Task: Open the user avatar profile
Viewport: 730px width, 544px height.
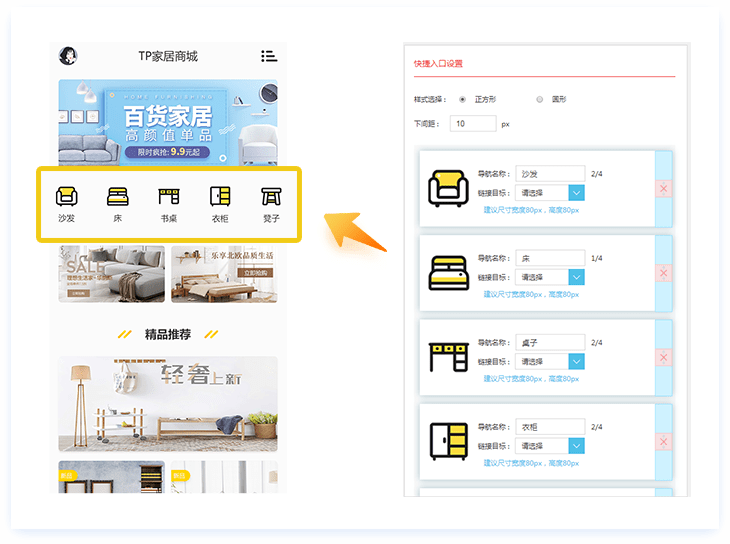Action: click(x=68, y=56)
